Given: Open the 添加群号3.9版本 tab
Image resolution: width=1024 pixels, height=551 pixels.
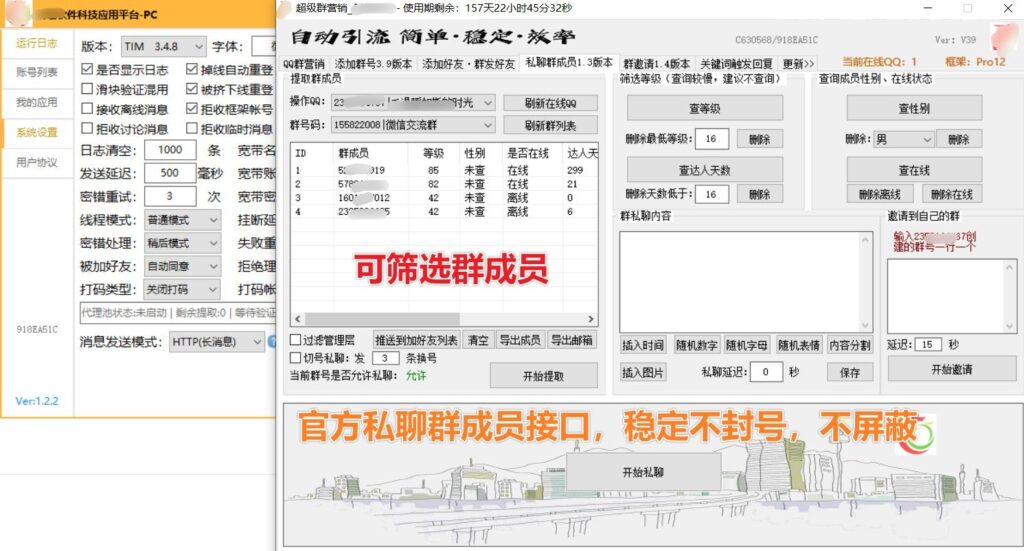Looking at the screenshot, I should point(373,63).
